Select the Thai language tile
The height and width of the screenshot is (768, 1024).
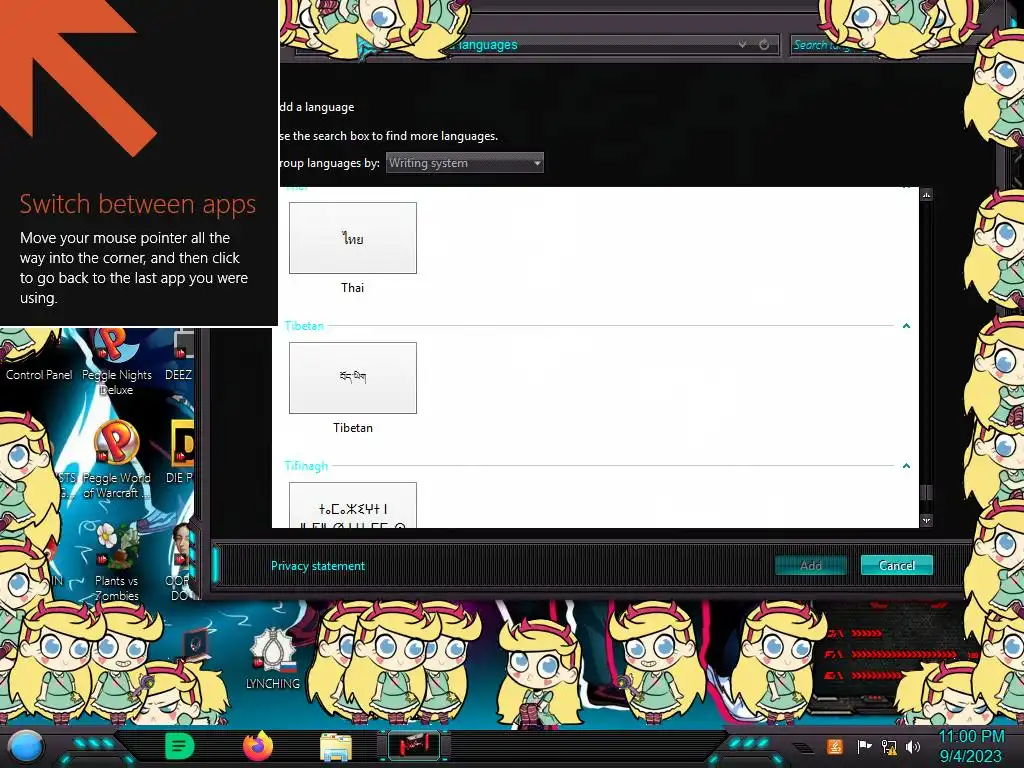pos(353,238)
